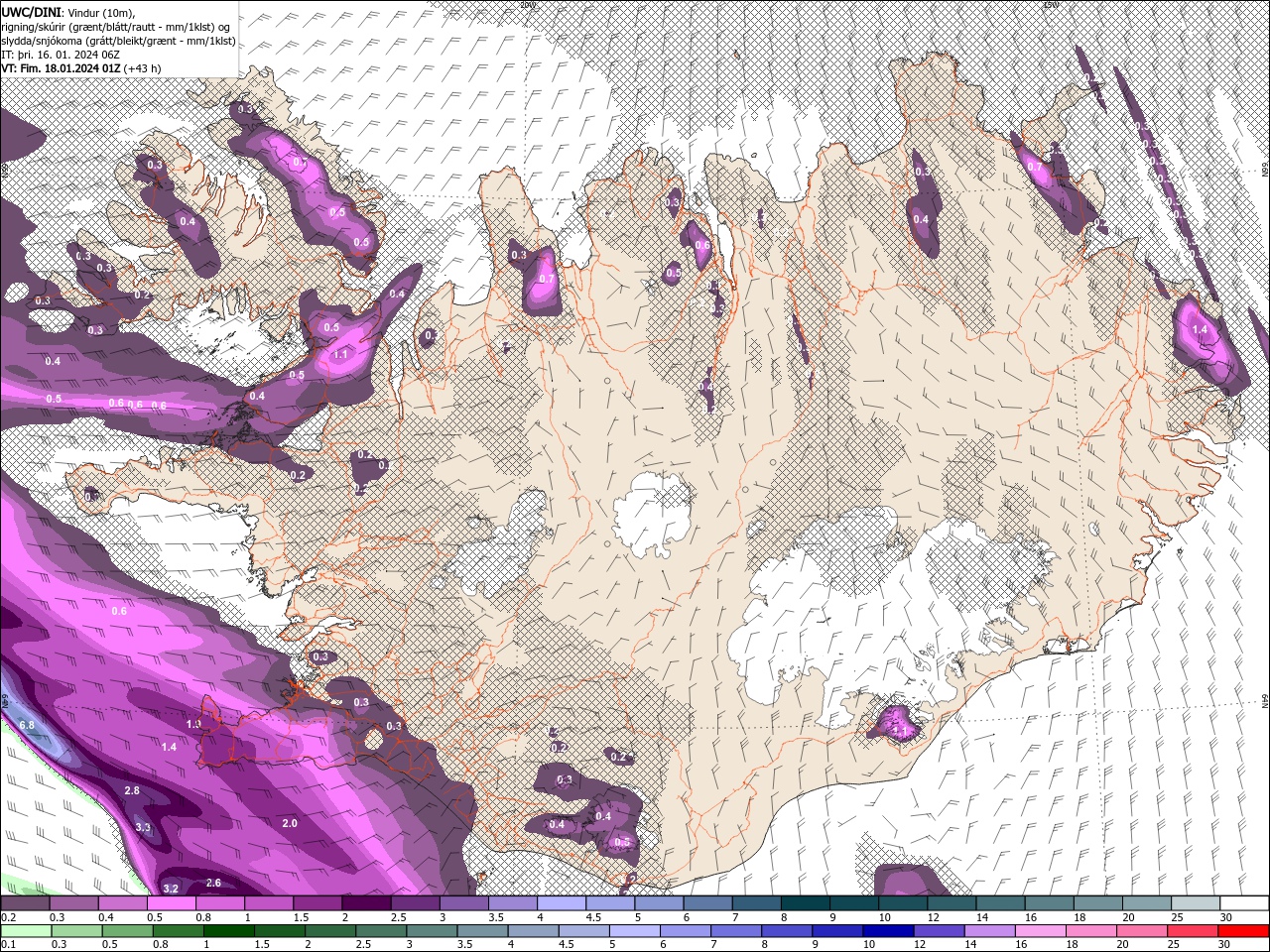The image size is (1270, 952).
Task: Click the palest green rain-scale swatch starting at 0.1
Action: click(26, 931)
